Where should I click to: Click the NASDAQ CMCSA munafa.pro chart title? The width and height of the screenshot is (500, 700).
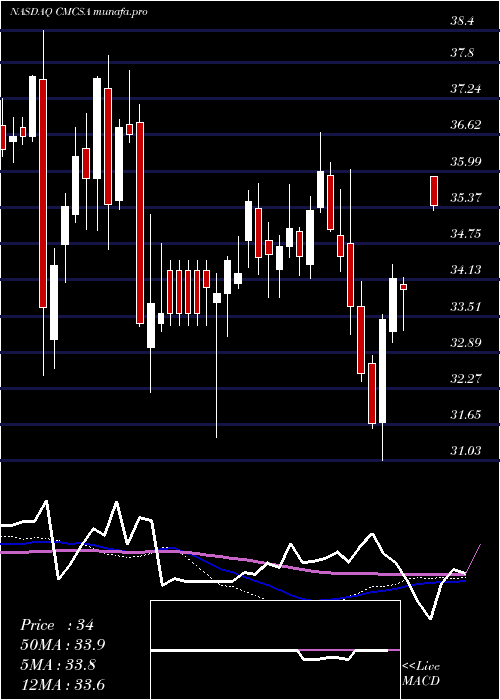click(79, 12)
